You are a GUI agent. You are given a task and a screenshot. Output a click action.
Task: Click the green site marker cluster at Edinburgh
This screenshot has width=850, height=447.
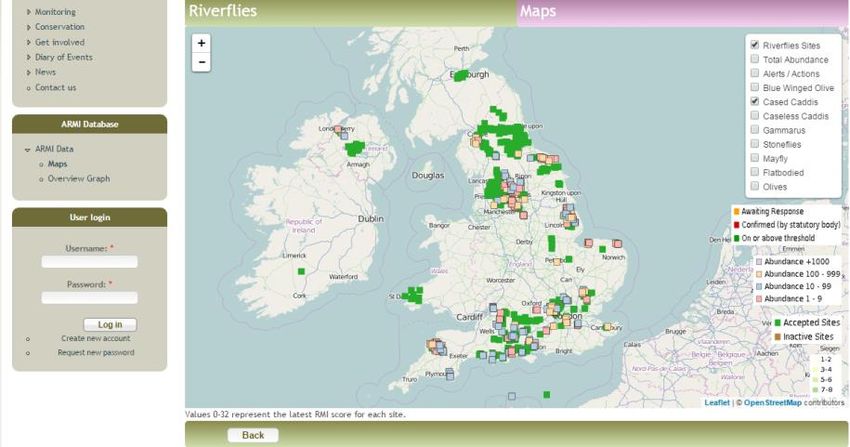coord(461,76)
